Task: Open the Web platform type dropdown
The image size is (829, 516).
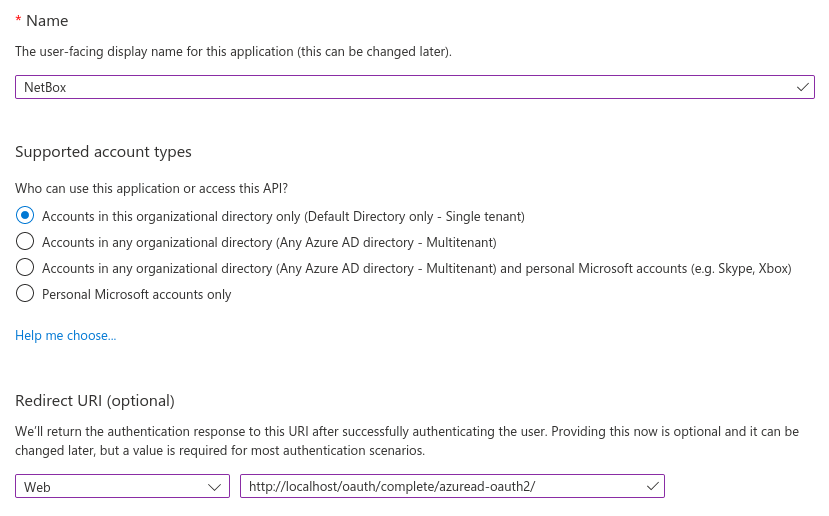Action: click(x=122, y=487)
